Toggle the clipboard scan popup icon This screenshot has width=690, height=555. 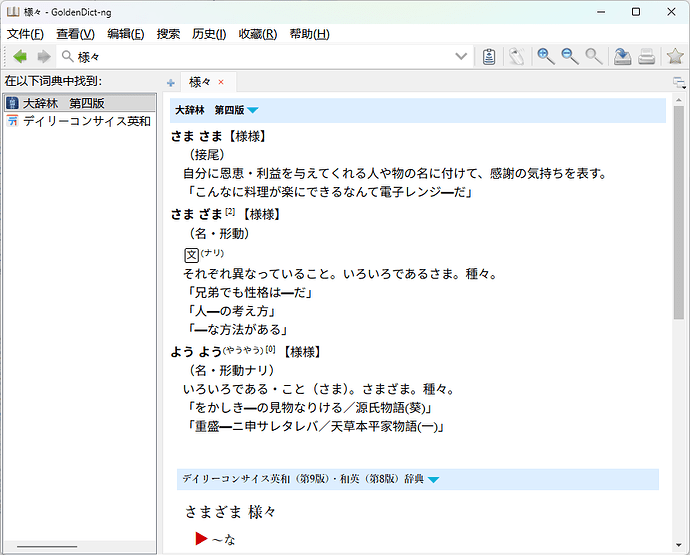point(489,56)
